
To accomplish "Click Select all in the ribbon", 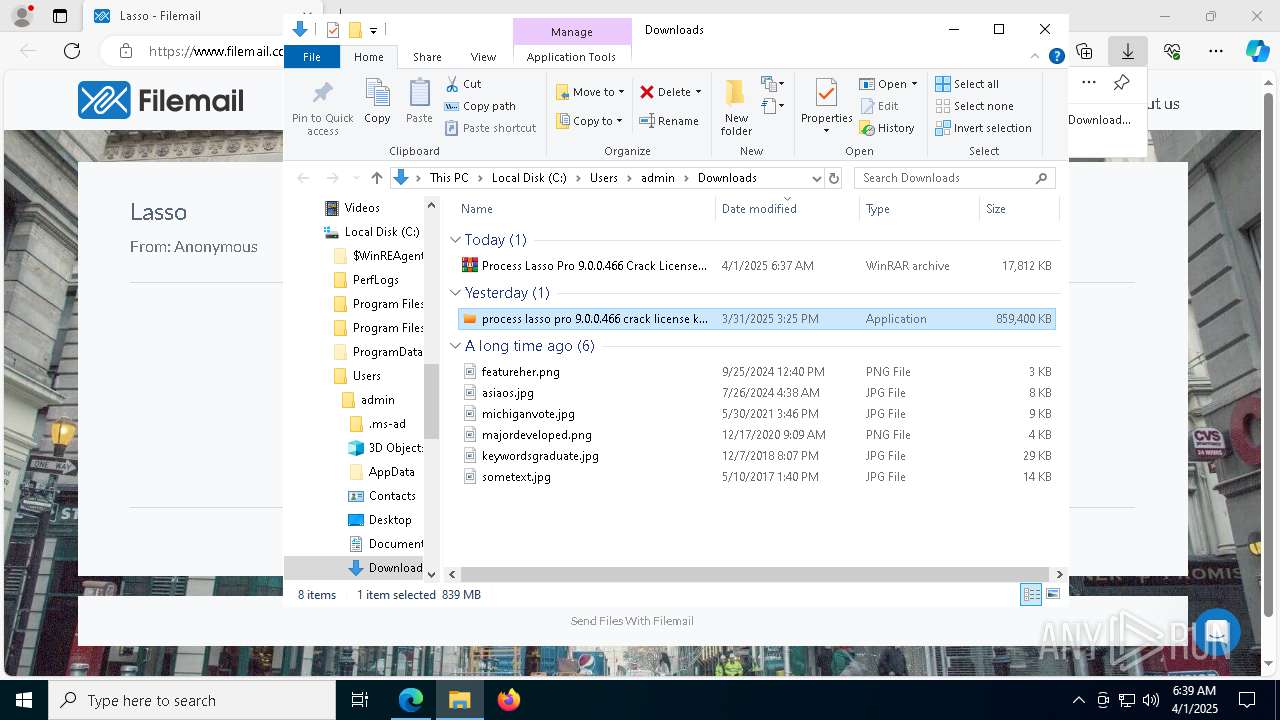I will coord(967,84).
